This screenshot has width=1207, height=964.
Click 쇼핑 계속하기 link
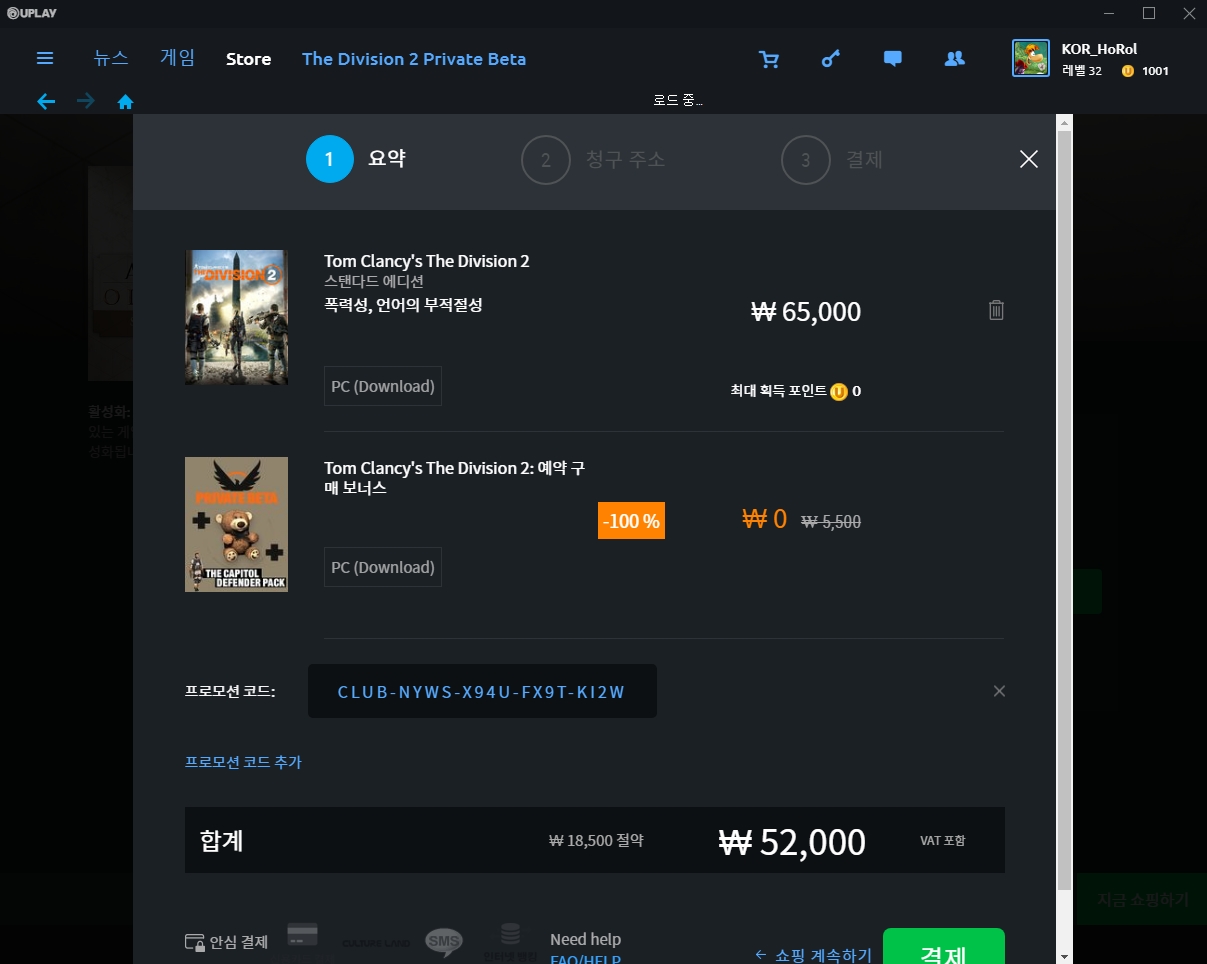point(813,954)
